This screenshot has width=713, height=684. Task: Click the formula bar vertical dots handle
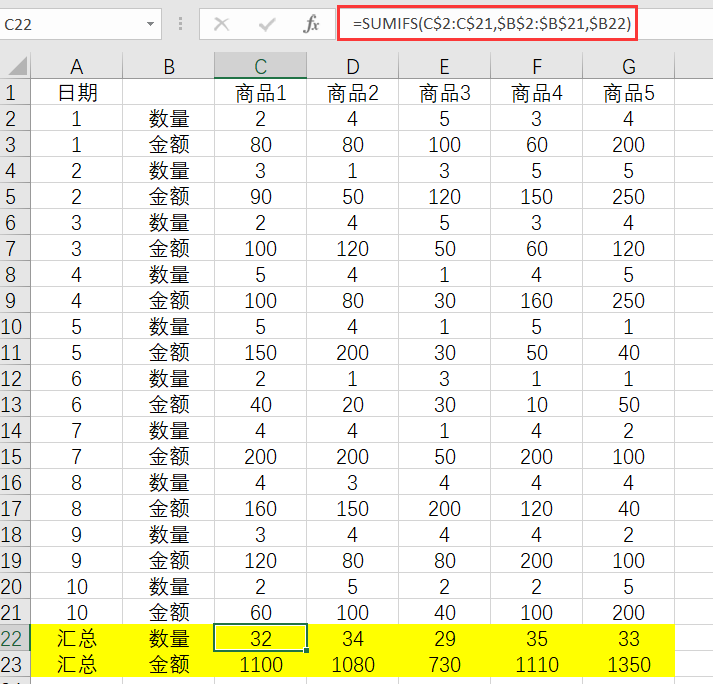(x=181, y=24)
